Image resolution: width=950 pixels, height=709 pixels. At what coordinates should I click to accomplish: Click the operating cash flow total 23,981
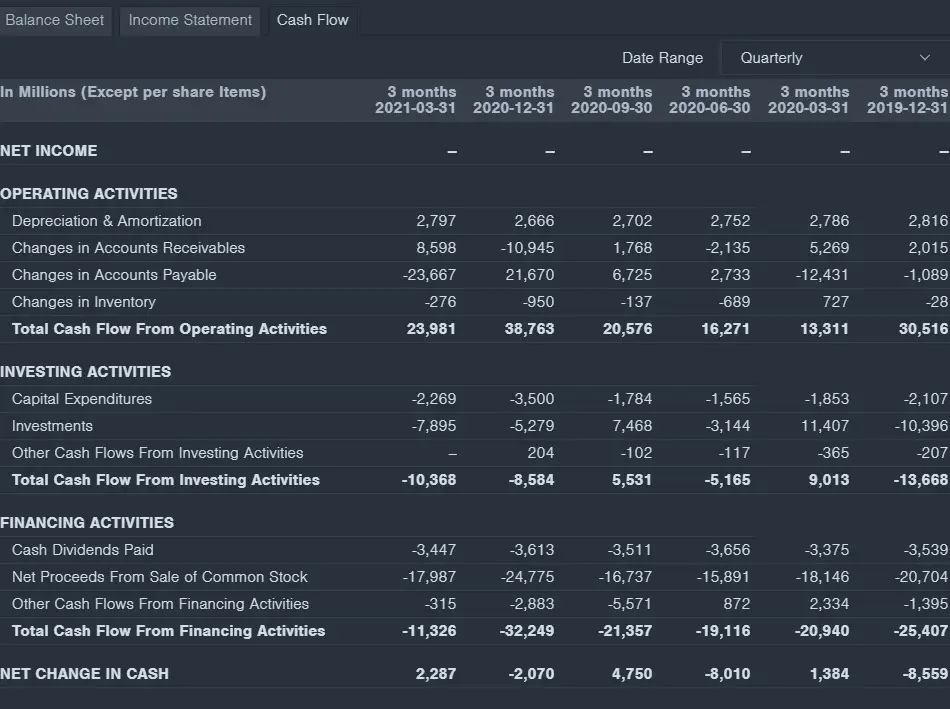pyautogui.click(x=431, y=329)
